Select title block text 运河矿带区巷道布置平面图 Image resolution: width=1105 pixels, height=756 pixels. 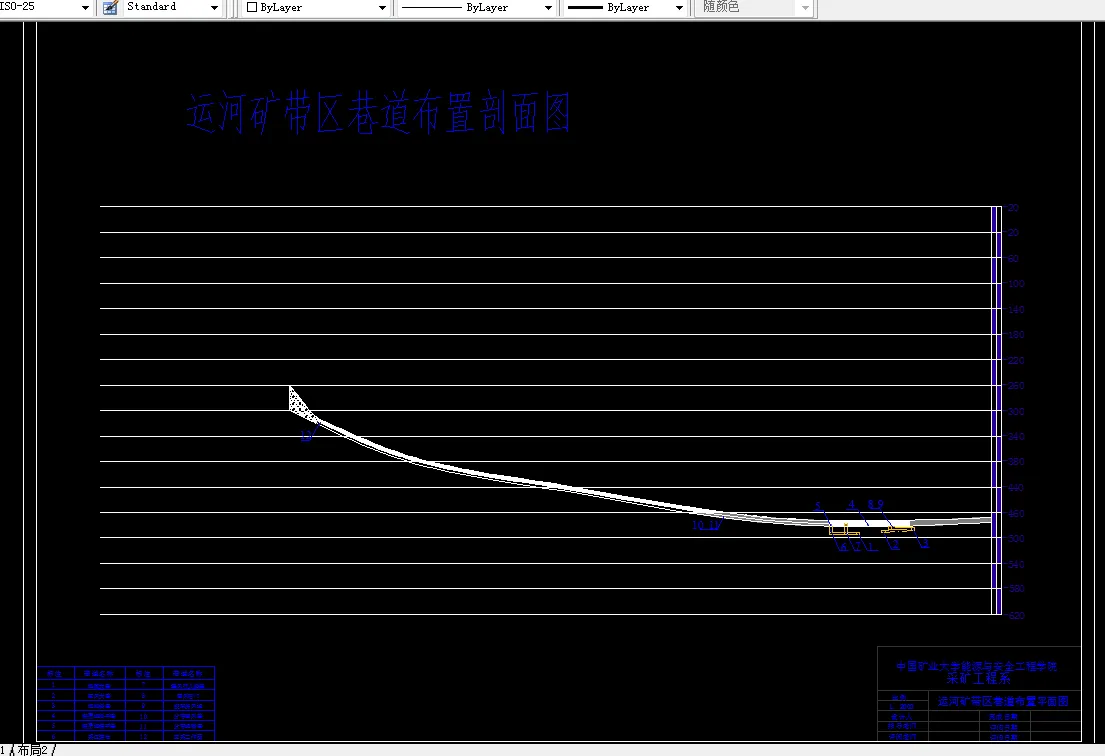coord(1003,701)
